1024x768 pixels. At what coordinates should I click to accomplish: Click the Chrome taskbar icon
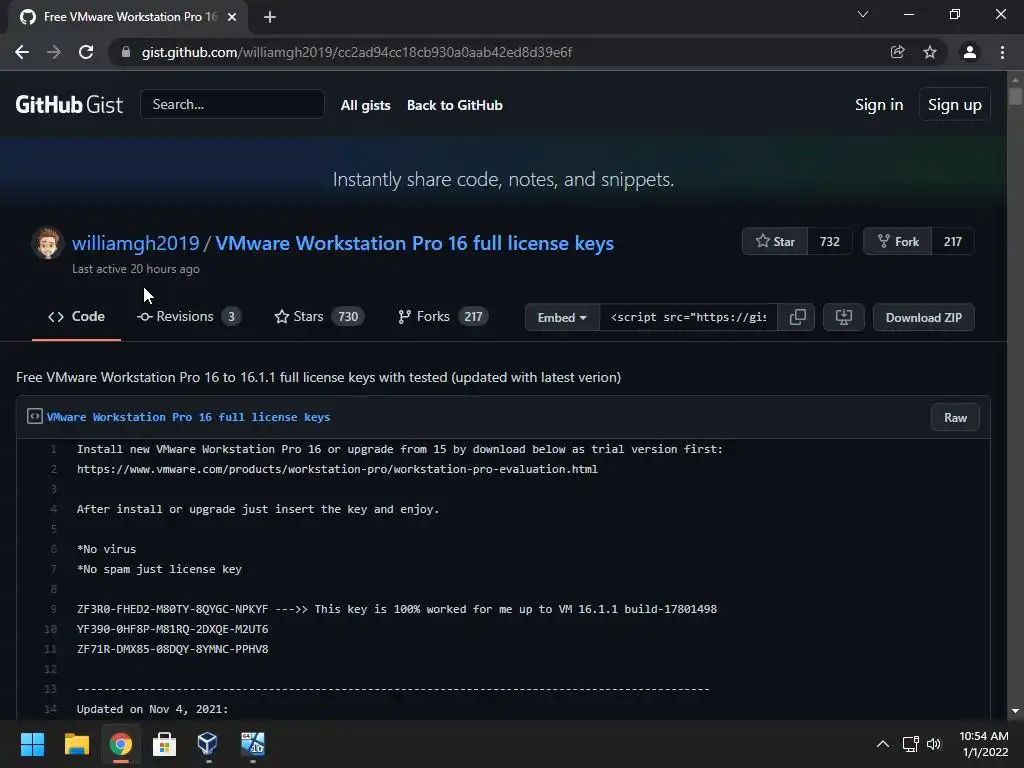click(120, 744)
